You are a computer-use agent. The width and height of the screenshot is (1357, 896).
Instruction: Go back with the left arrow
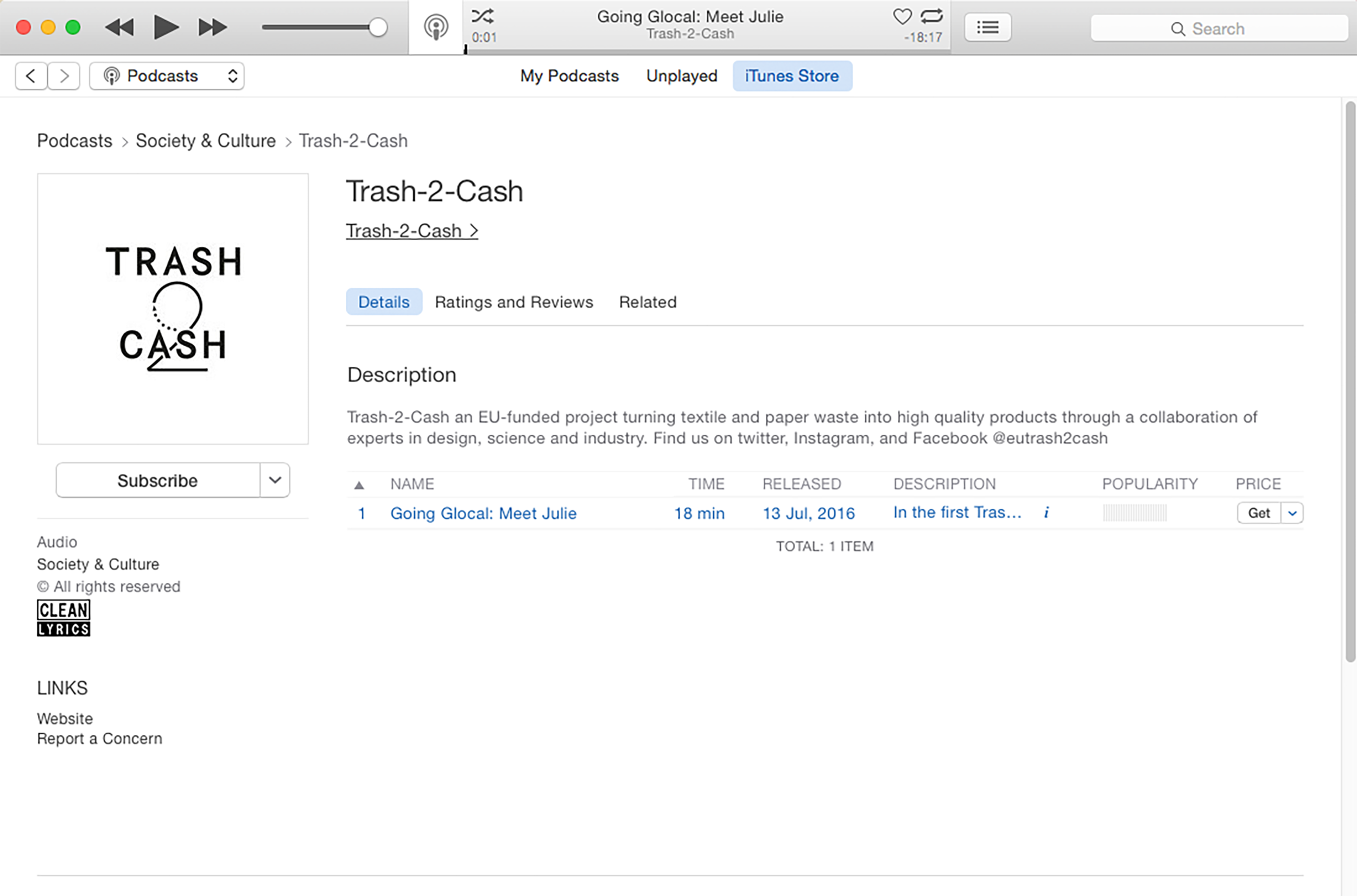click(x=31, y=75)
